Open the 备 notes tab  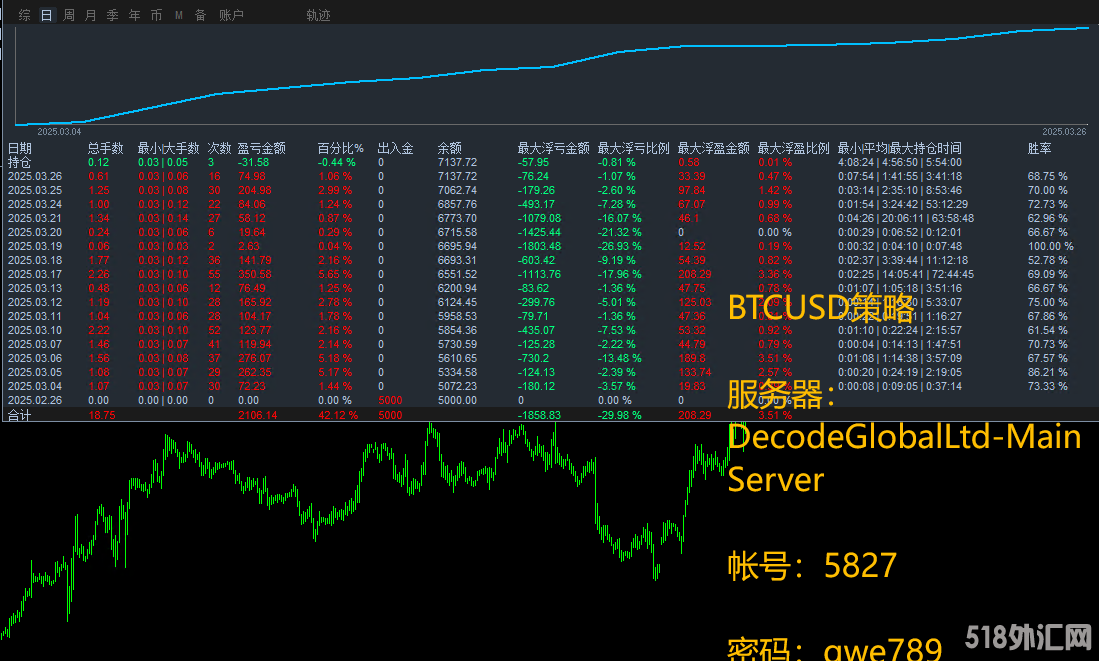point(200,15)
